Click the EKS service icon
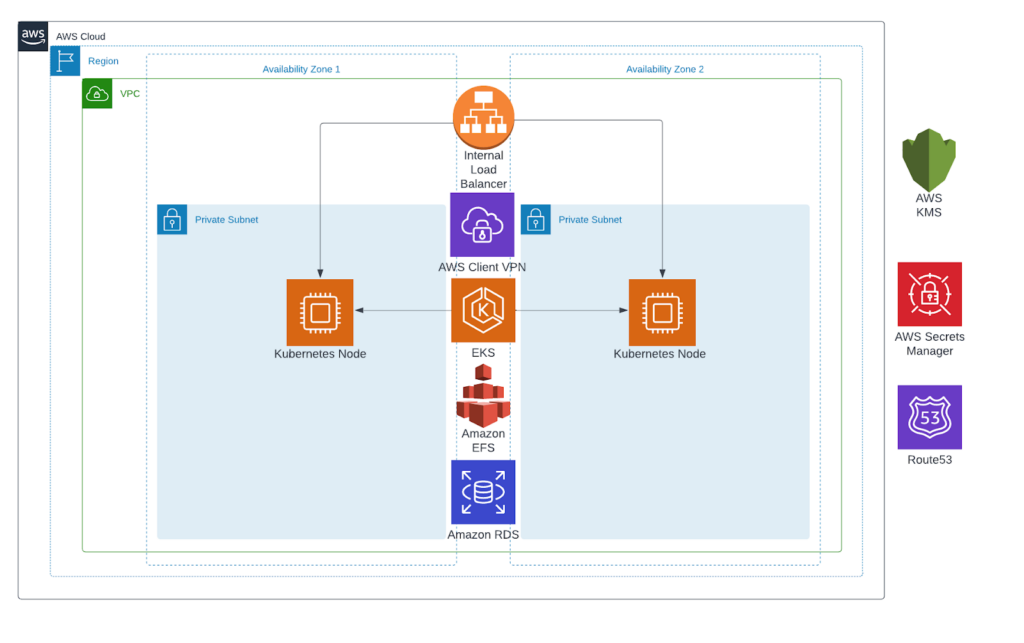Image resolution: width=1024 pixels, height=643 pixels. 483,310
